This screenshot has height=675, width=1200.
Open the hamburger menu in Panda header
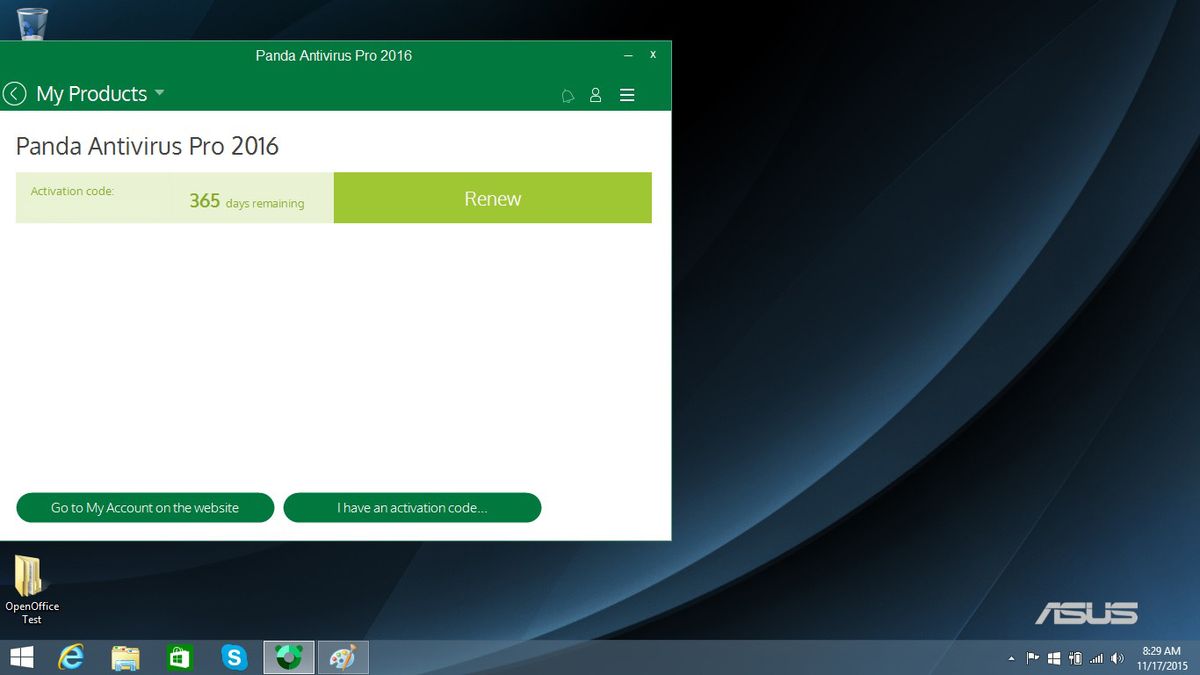(x=628, y=95)
